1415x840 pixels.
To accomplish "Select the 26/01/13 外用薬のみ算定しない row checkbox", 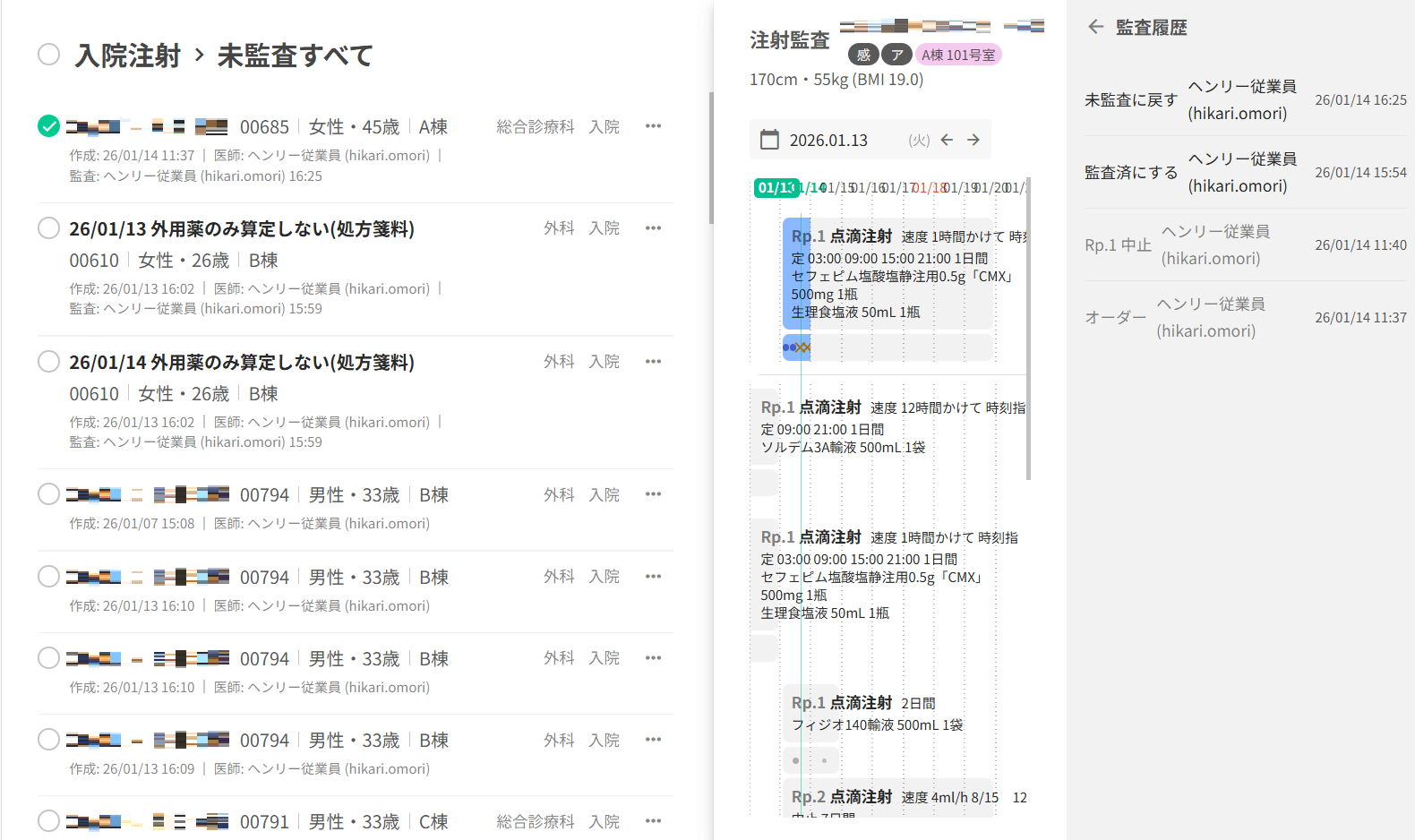I will [49, 228].
